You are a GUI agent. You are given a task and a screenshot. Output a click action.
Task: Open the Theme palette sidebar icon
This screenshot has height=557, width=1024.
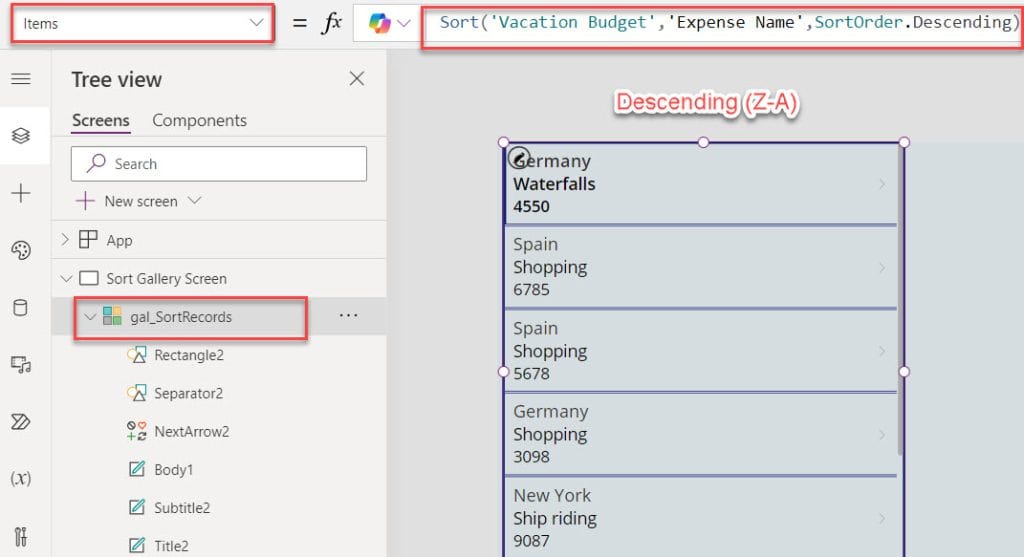[21, 250]
